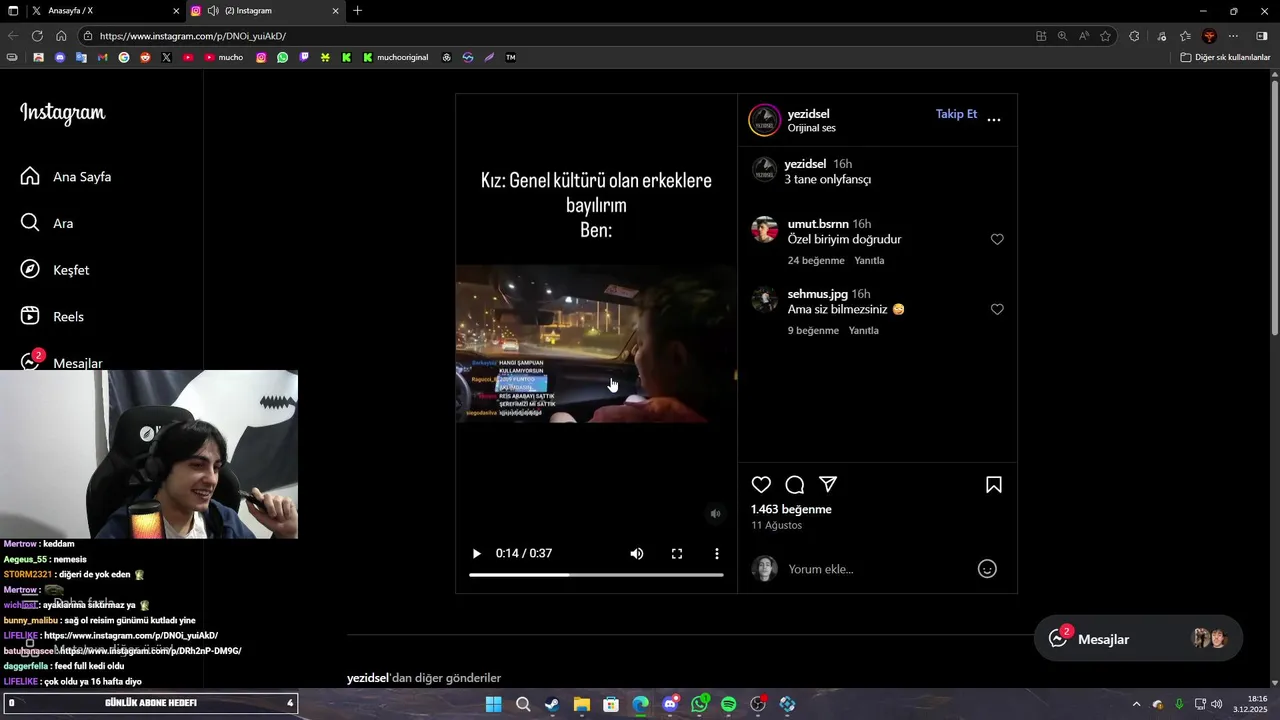Click the Instagram logo in the sidebar

(63, 113)
